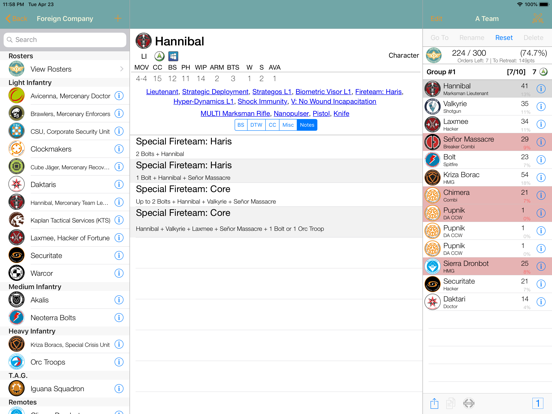Show info for Kaplan Tactical Services
Viewport: 552px width, 414px height.
[x=119, y=220]
